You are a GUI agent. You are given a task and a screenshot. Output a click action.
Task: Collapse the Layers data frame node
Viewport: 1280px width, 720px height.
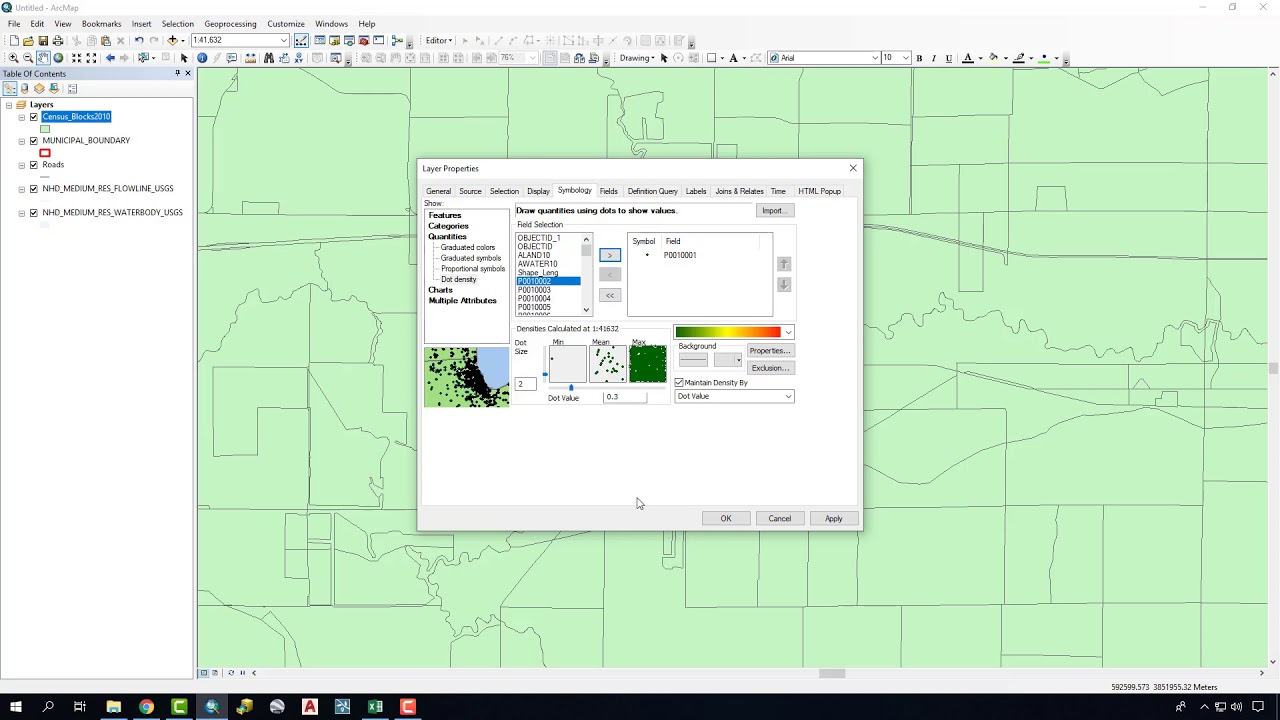pos(9,105)
